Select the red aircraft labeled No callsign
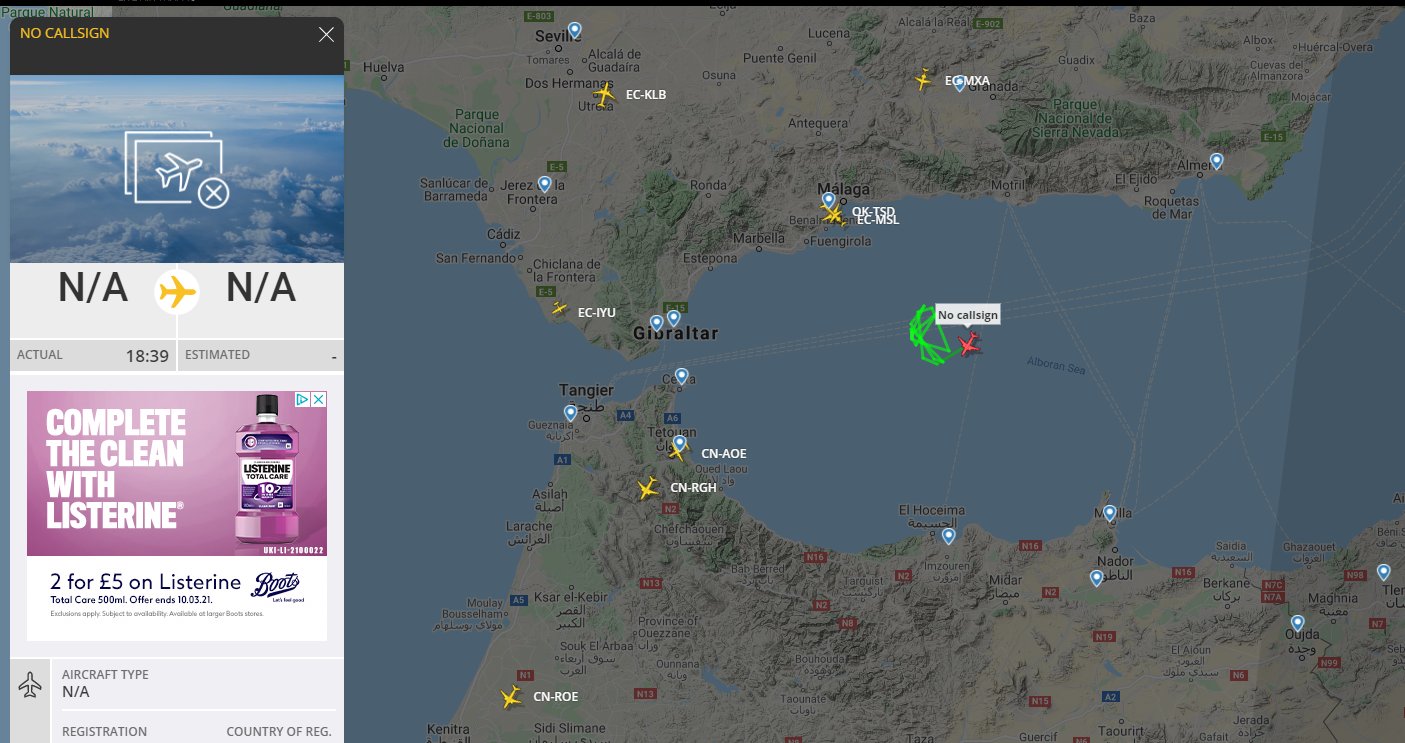The width and height of the screenshot is (1405, 743). click(x=969, y=345)
